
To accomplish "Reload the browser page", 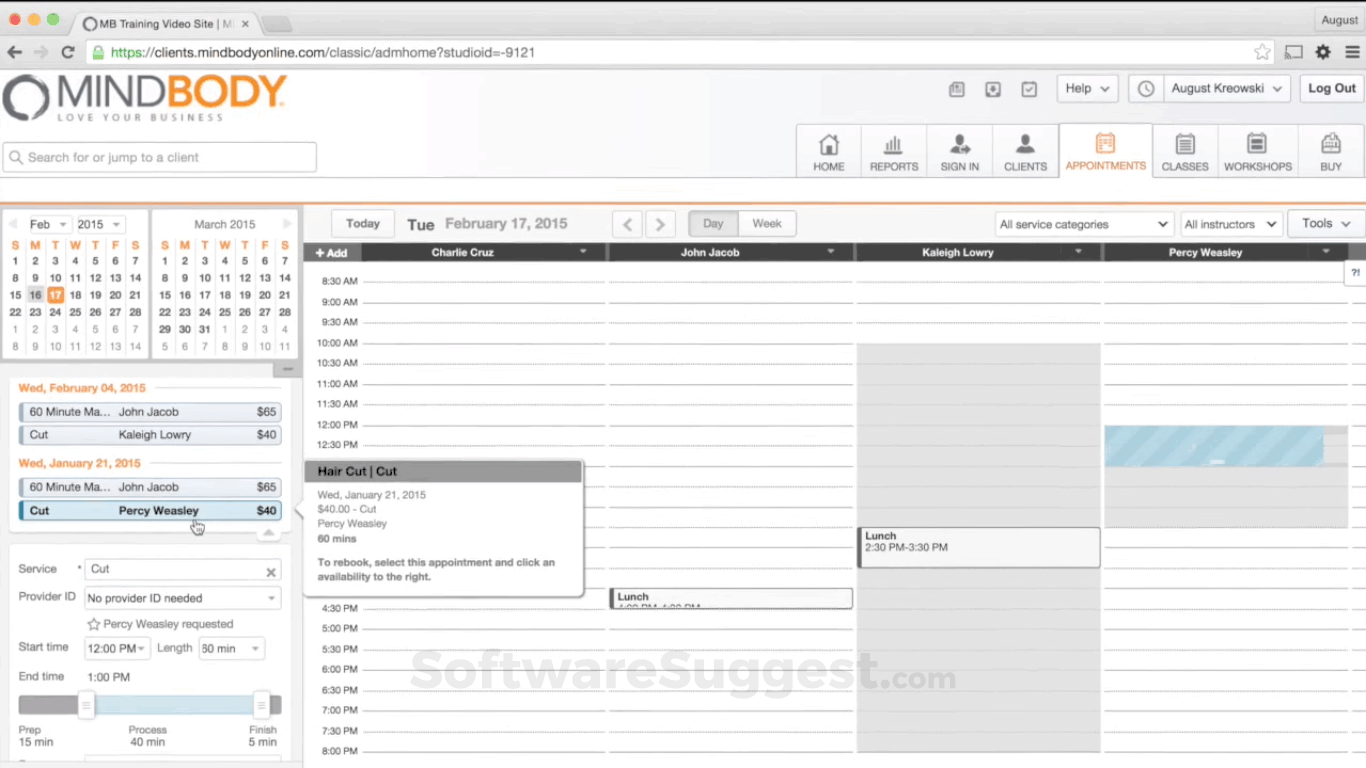I will (68, 52).
